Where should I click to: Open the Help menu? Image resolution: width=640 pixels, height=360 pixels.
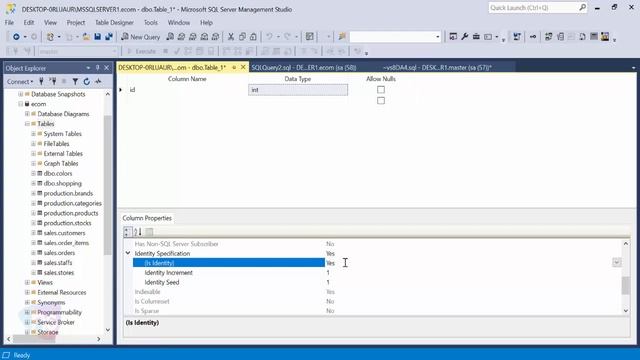point(207,22)
